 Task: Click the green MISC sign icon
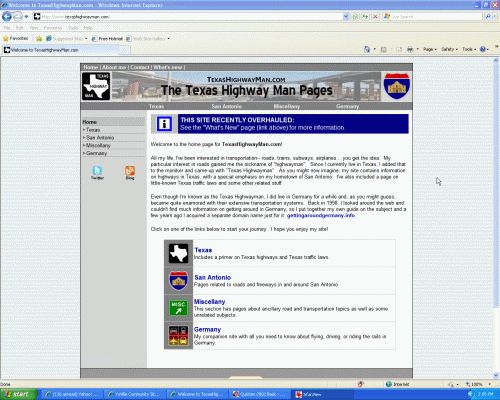(178, 308)
